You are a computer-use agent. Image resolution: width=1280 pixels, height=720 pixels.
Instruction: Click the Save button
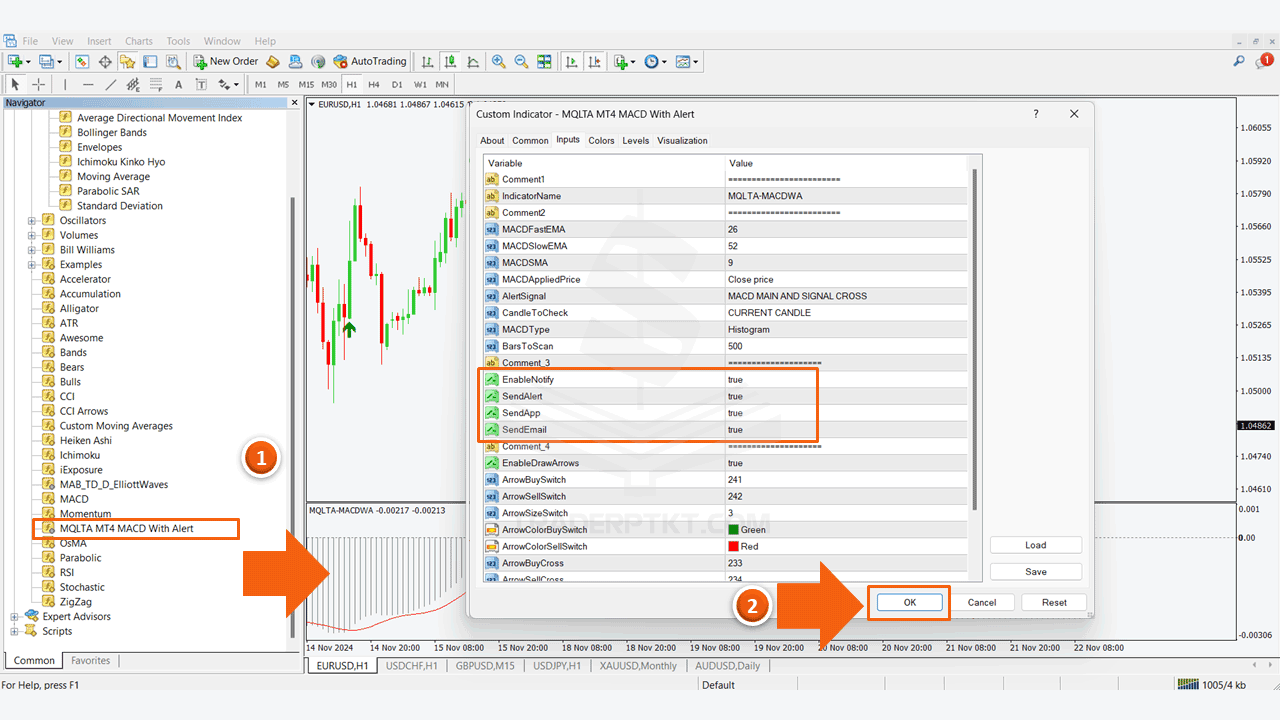[x=1036, y=572]
